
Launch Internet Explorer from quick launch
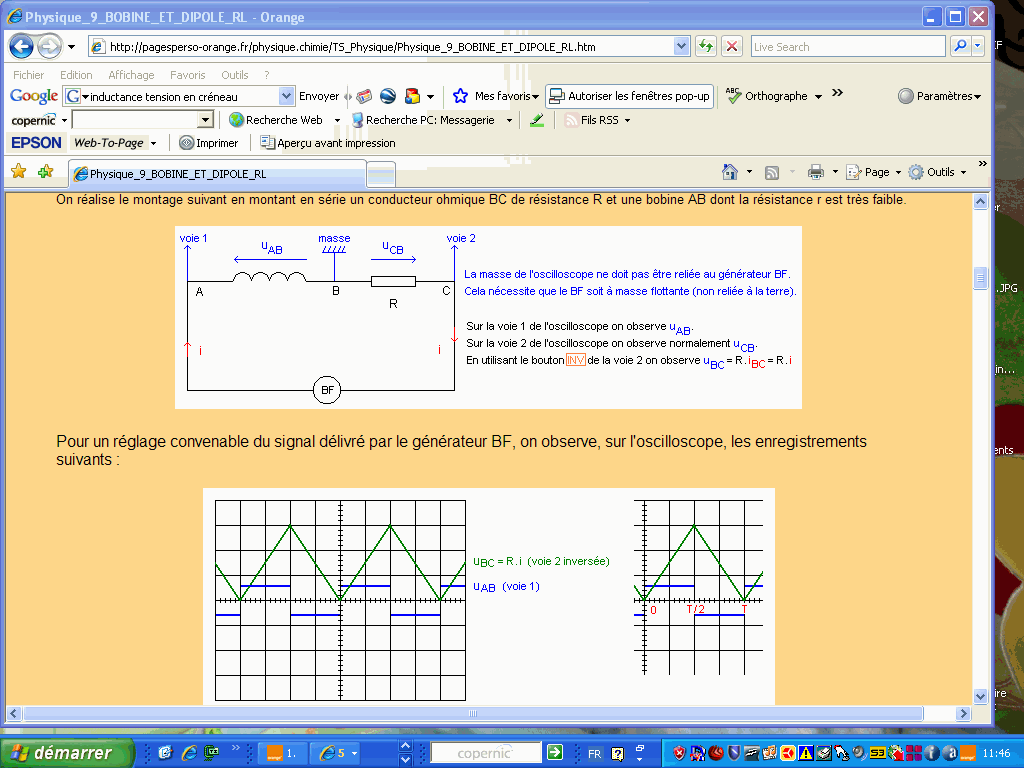pyautogui.click(x=189, y=753)
